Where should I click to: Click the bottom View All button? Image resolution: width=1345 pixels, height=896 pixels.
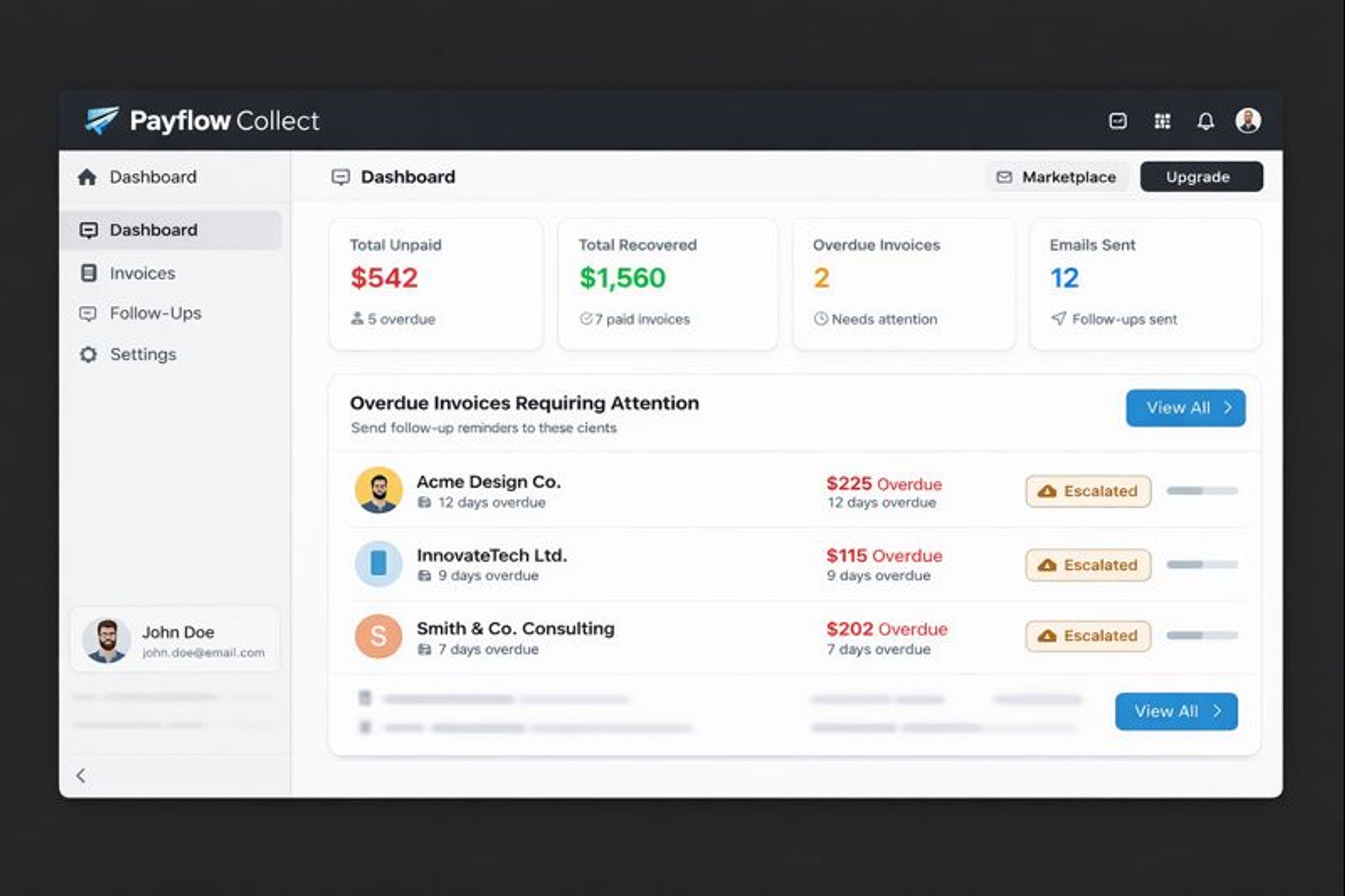(x=1176, y=711)
